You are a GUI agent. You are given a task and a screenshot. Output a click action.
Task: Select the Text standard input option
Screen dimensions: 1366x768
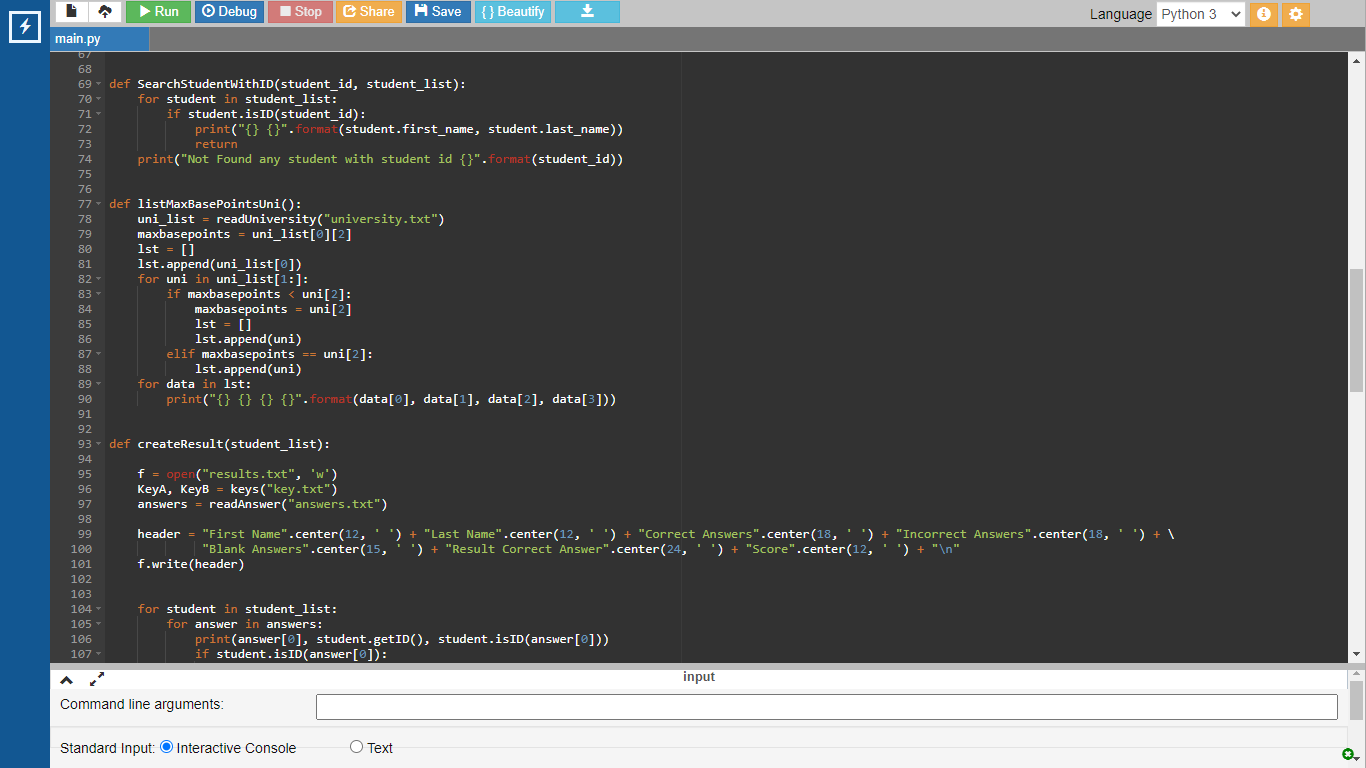[x=356, y=747]
